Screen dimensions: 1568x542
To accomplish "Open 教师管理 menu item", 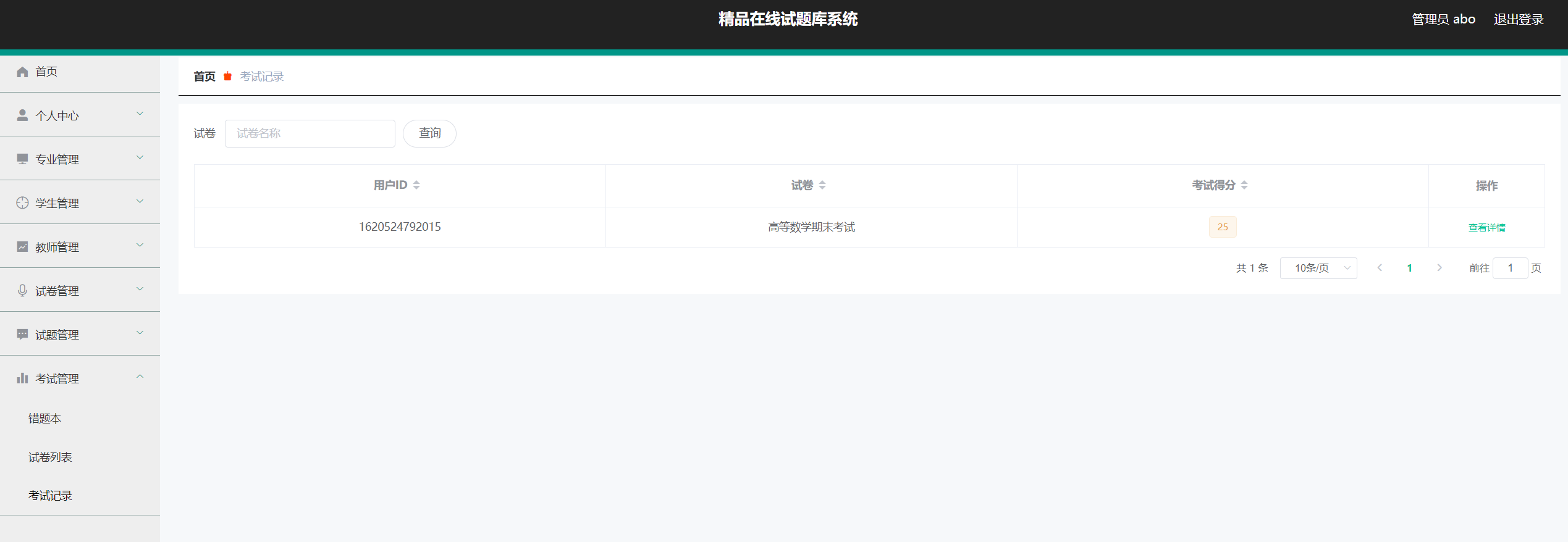I will (x=80, y=247).
